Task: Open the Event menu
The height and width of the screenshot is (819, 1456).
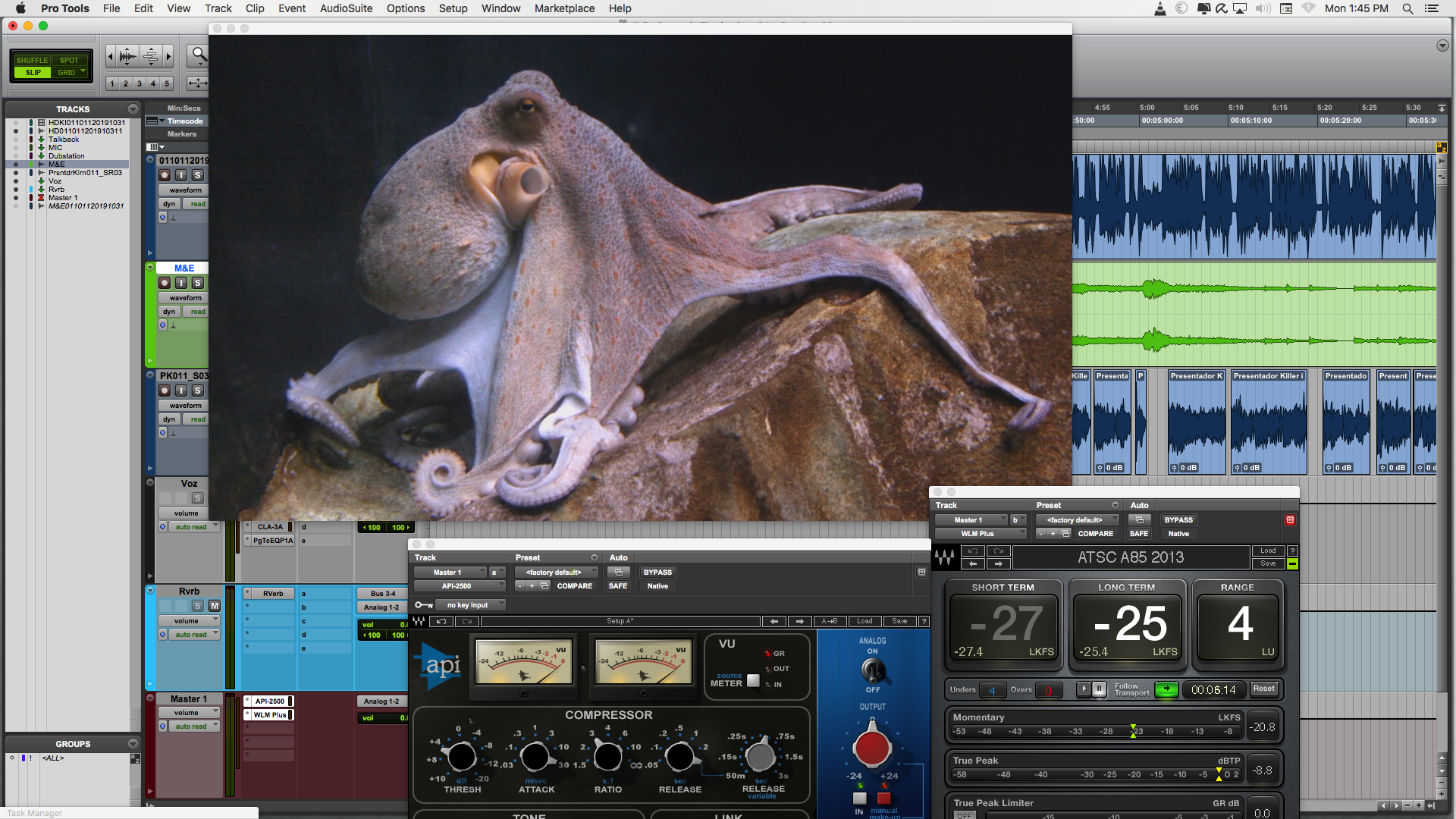Action: point(292,8)
